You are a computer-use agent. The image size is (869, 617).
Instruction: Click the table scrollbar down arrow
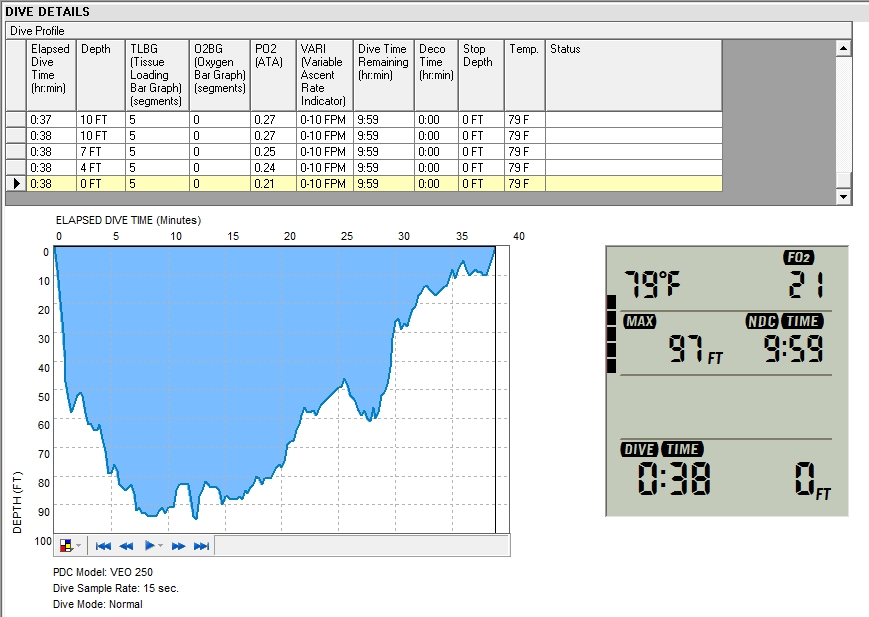[x=844, y=196]
